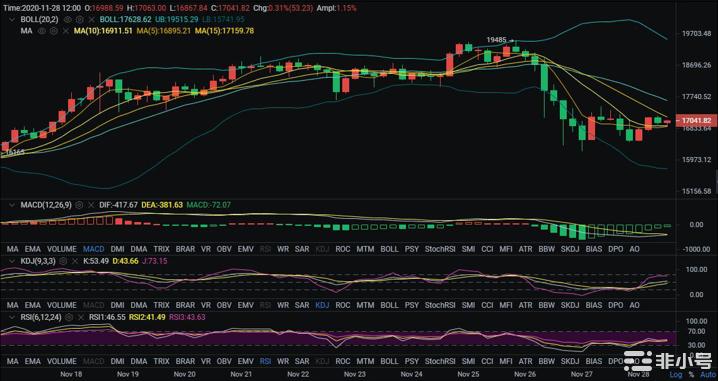Viewport: 718px width, 381px height.
Task: Select WR in the indicator row under KDJ panel
Action: tap(283, 305)
